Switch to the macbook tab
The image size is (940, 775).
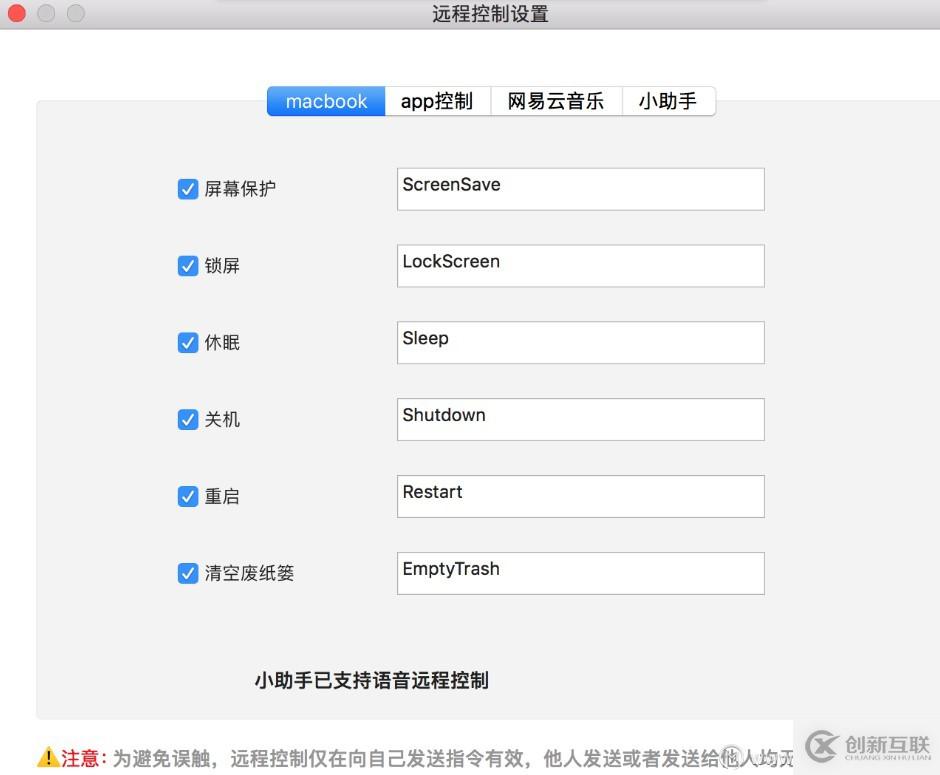pos(325,101)
